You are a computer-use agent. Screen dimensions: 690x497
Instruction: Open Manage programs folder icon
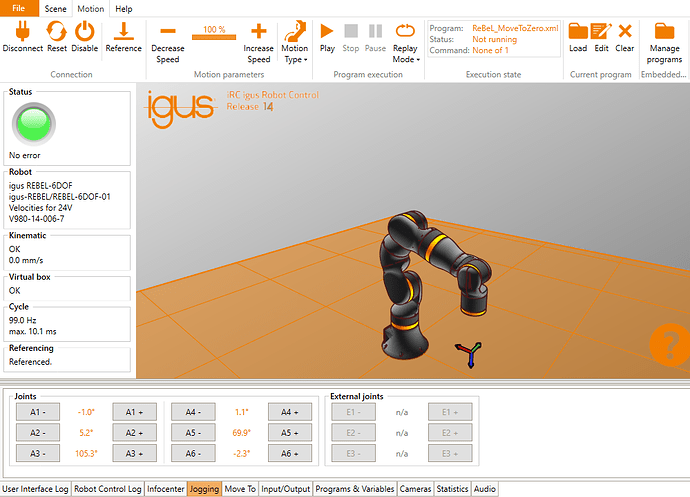pyautogui.click(x=664, y=31)
